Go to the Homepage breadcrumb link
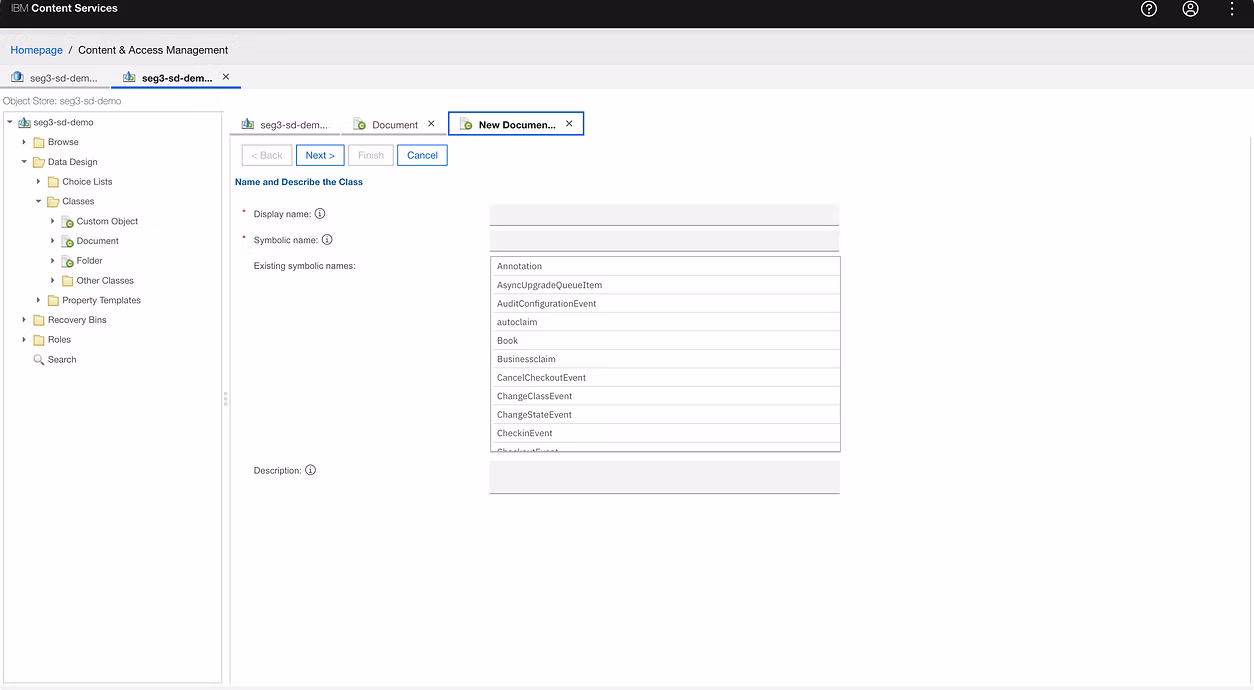Screen dimensions: 1254x690 click(37, 50)
